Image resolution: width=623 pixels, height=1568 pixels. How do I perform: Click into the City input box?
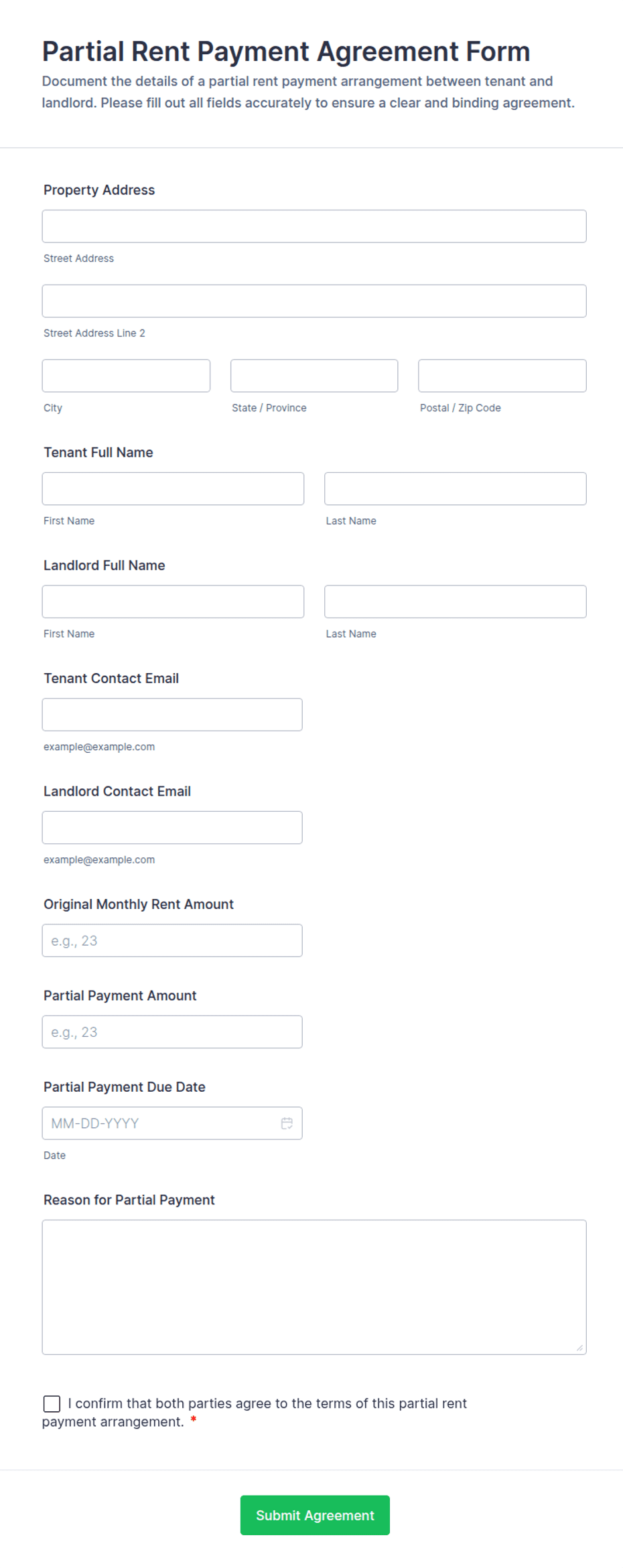tap(126, 376)
